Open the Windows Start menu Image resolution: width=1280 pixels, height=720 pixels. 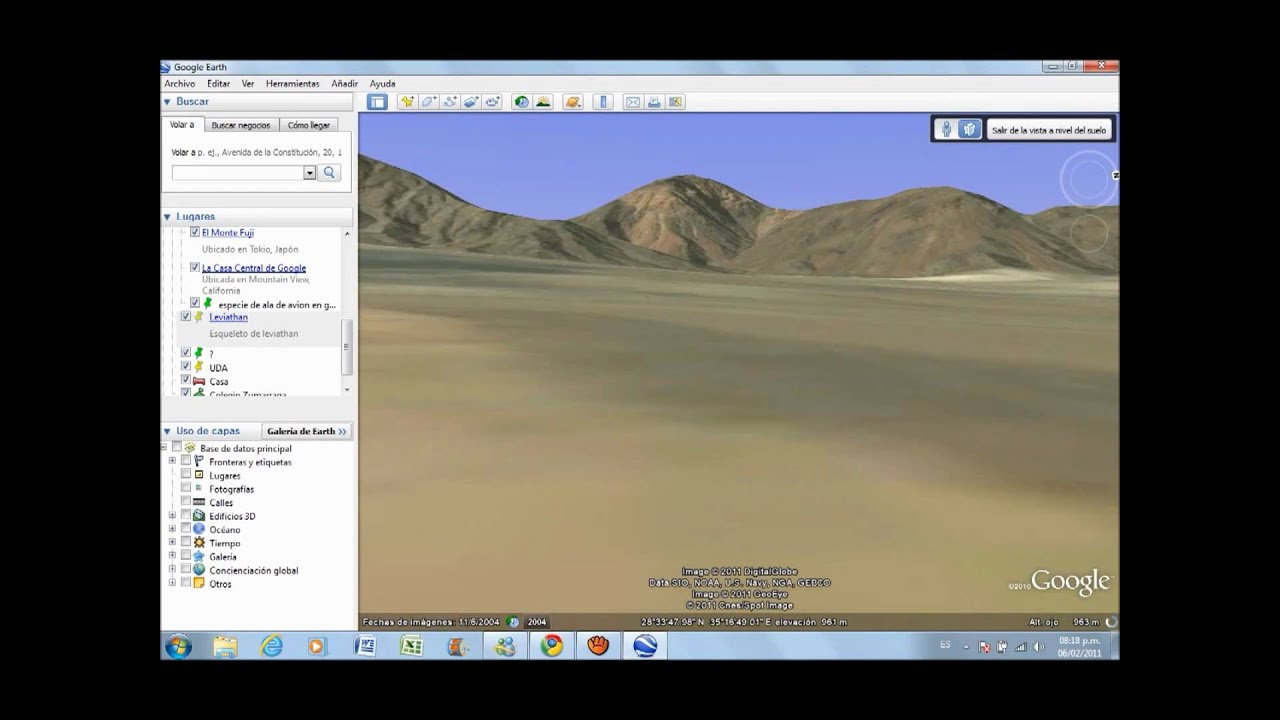(x=179, y=646)
